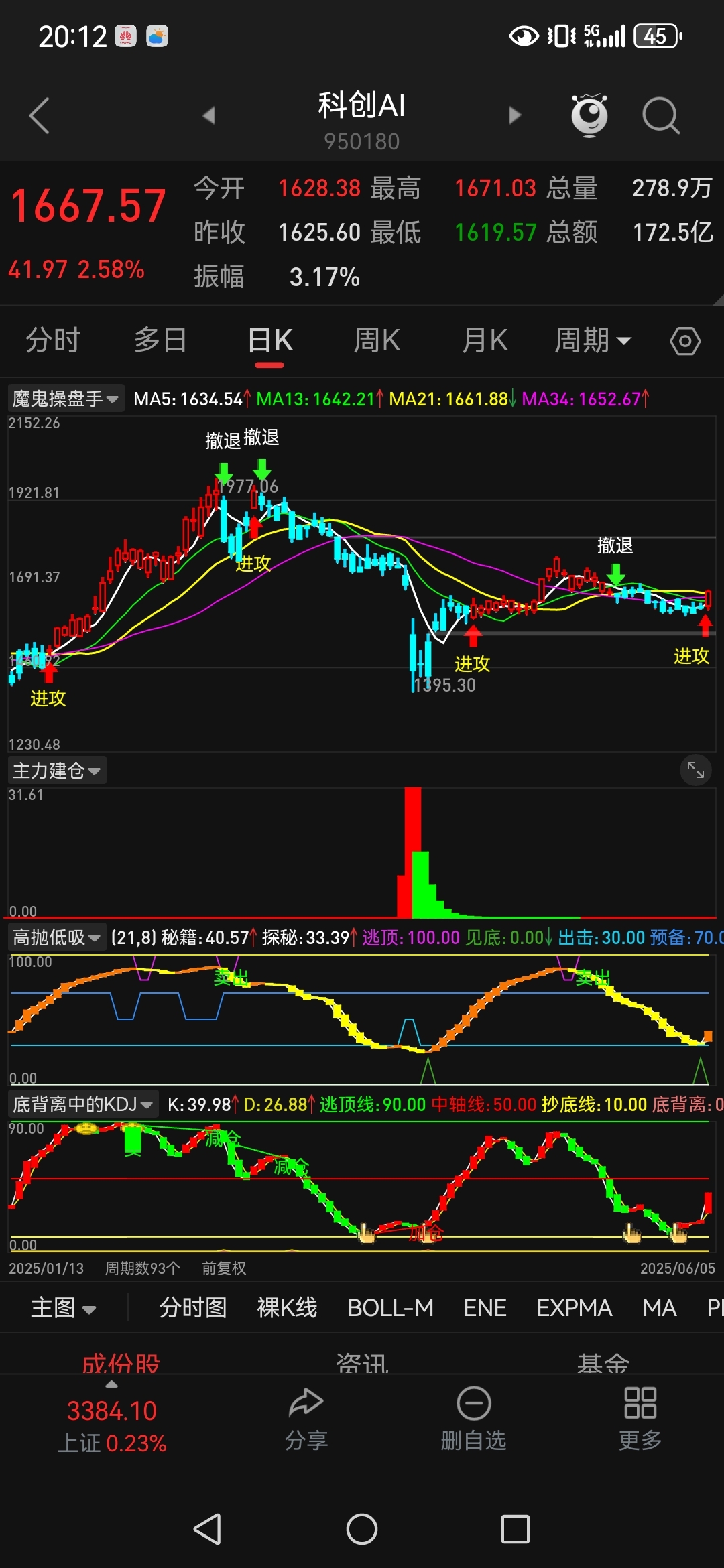Open the 底背离中的KDJ indicator dropdown

point(83,1104)
